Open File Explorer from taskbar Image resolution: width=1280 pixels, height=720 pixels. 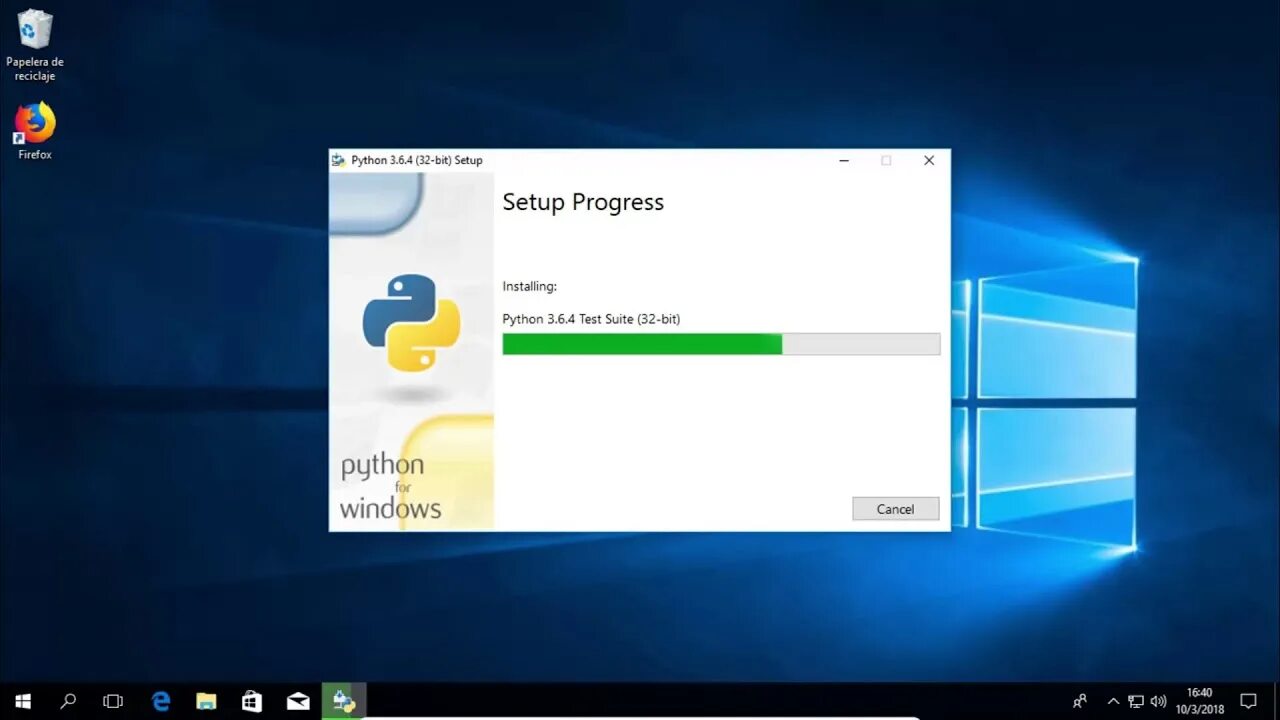click(206, 701)
